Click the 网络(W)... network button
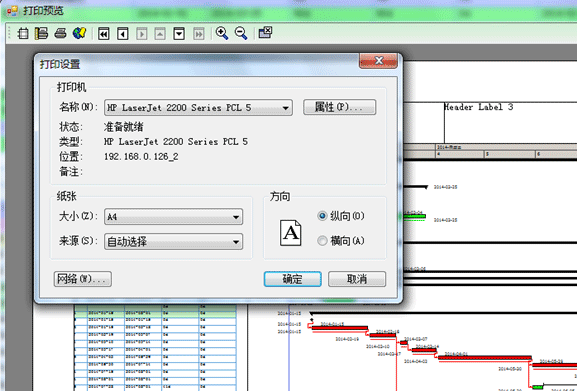 [x=83, y=279]
